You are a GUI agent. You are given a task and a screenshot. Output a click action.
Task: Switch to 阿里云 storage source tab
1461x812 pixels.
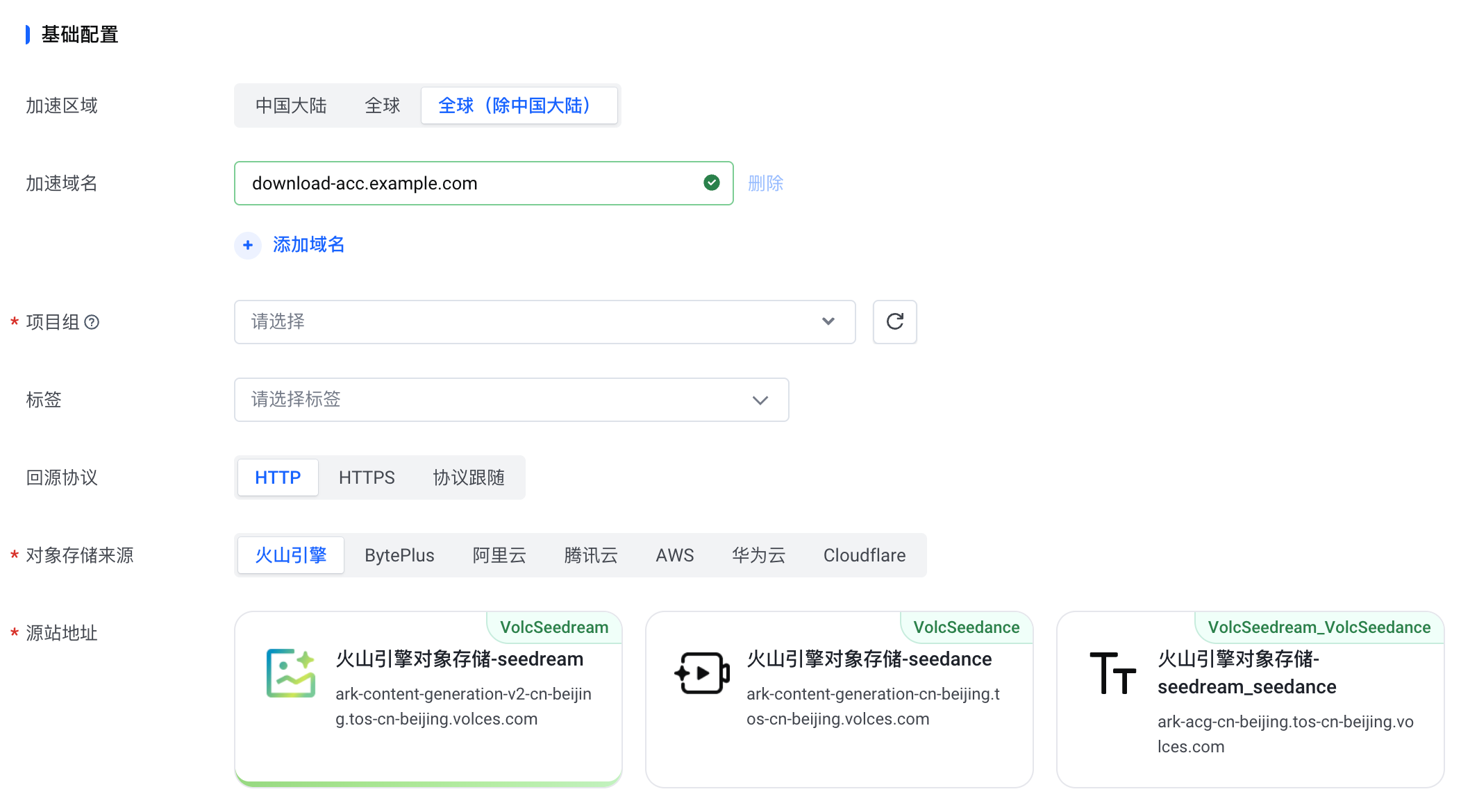pyautogui.click(x=499, y=555)
